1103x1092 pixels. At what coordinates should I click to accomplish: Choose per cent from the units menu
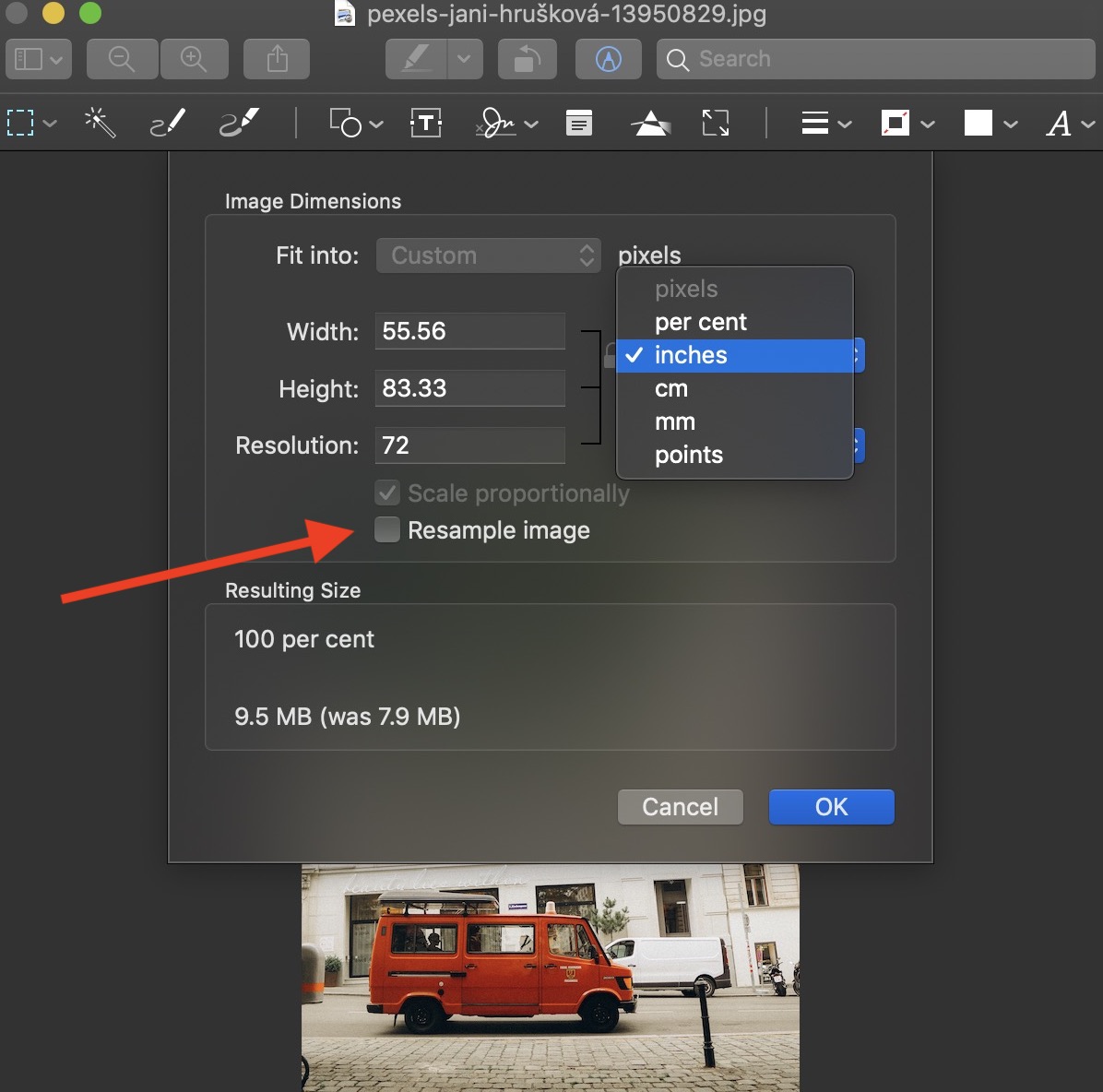point(734,322)
